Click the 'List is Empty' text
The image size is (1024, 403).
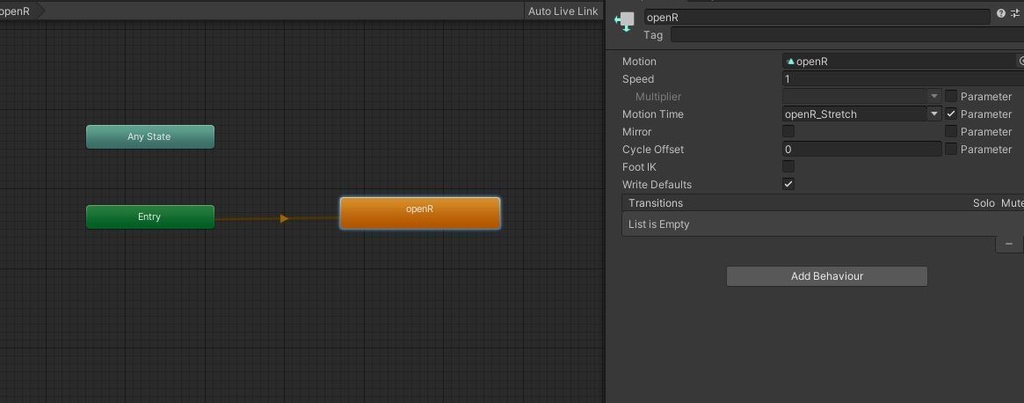coord(659,224)
